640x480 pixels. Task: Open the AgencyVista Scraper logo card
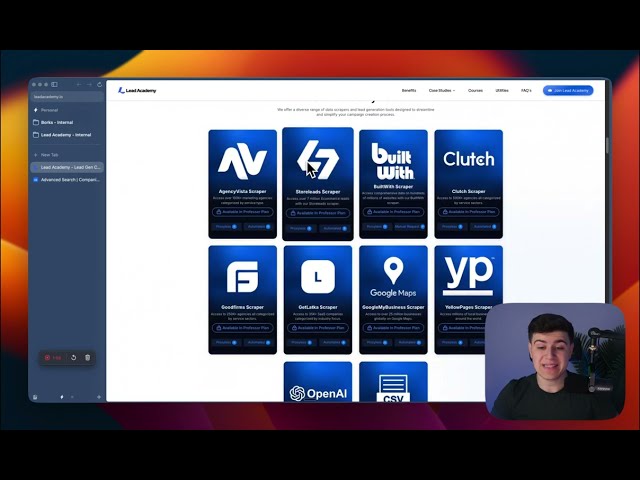coord(243,159)
